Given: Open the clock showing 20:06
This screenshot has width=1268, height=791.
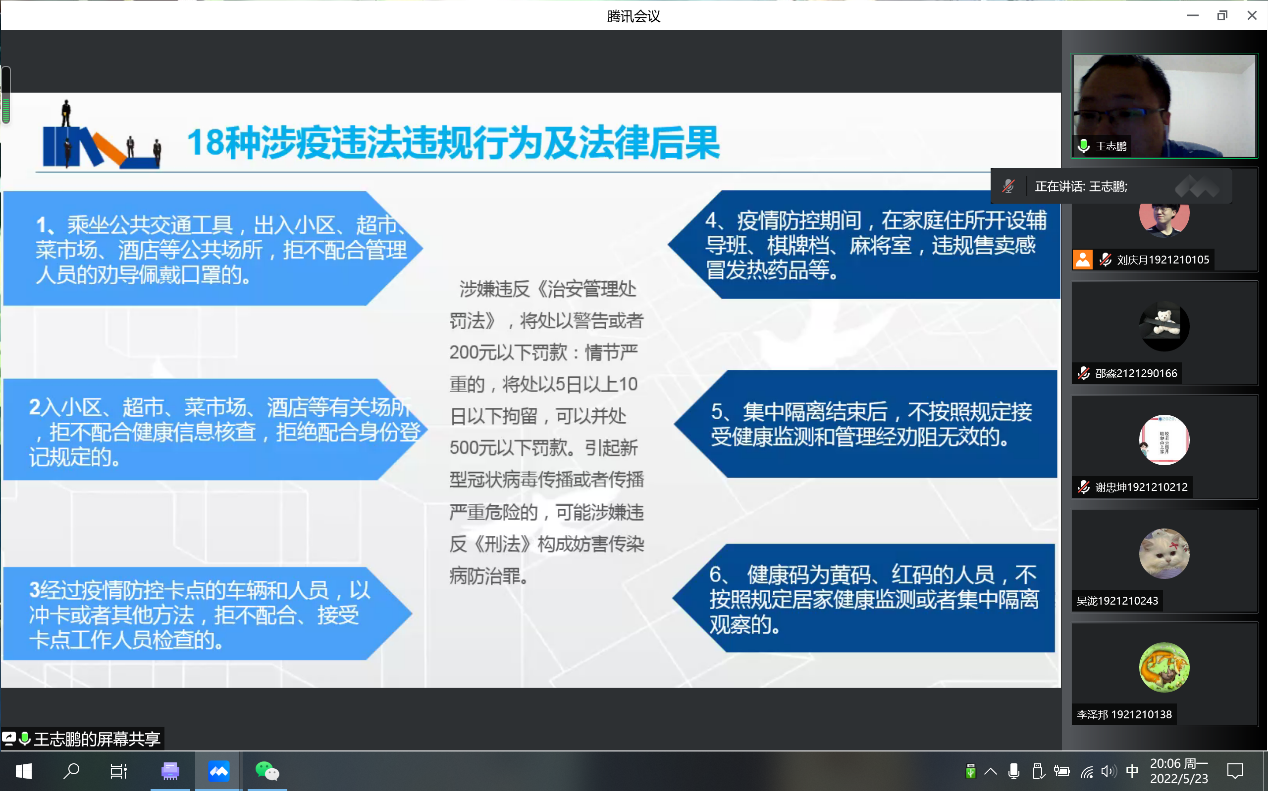Looking at the screenshot, I should coord(1179,771).
